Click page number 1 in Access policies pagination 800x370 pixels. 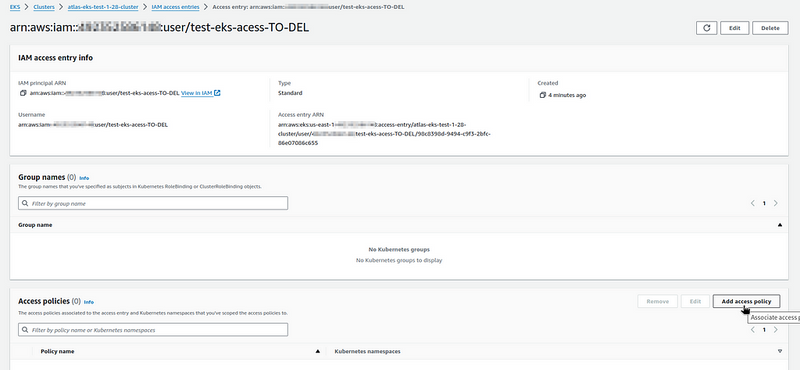click(x=764, y=330)
